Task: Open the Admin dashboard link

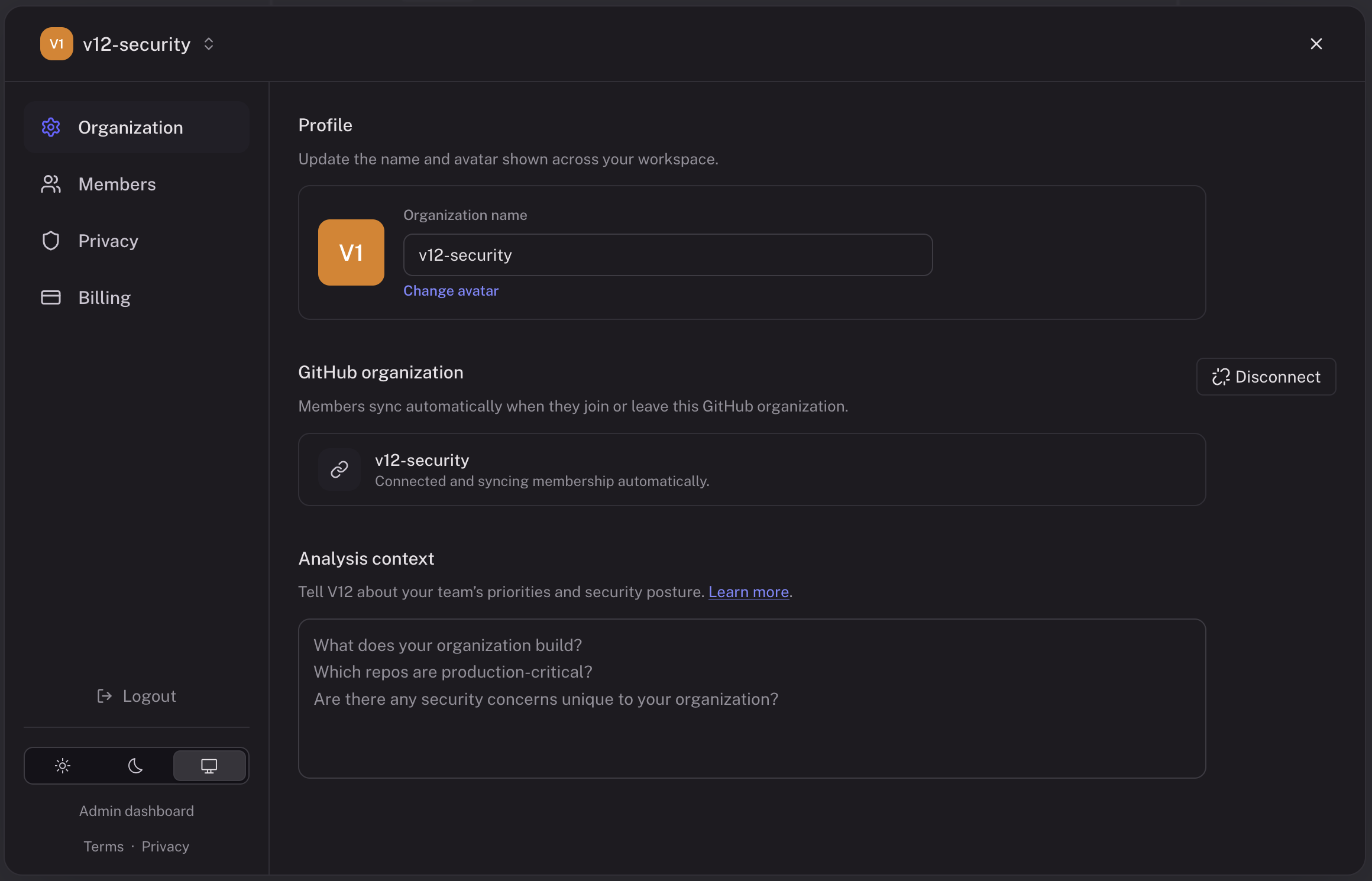Action: tap(137, 811)
